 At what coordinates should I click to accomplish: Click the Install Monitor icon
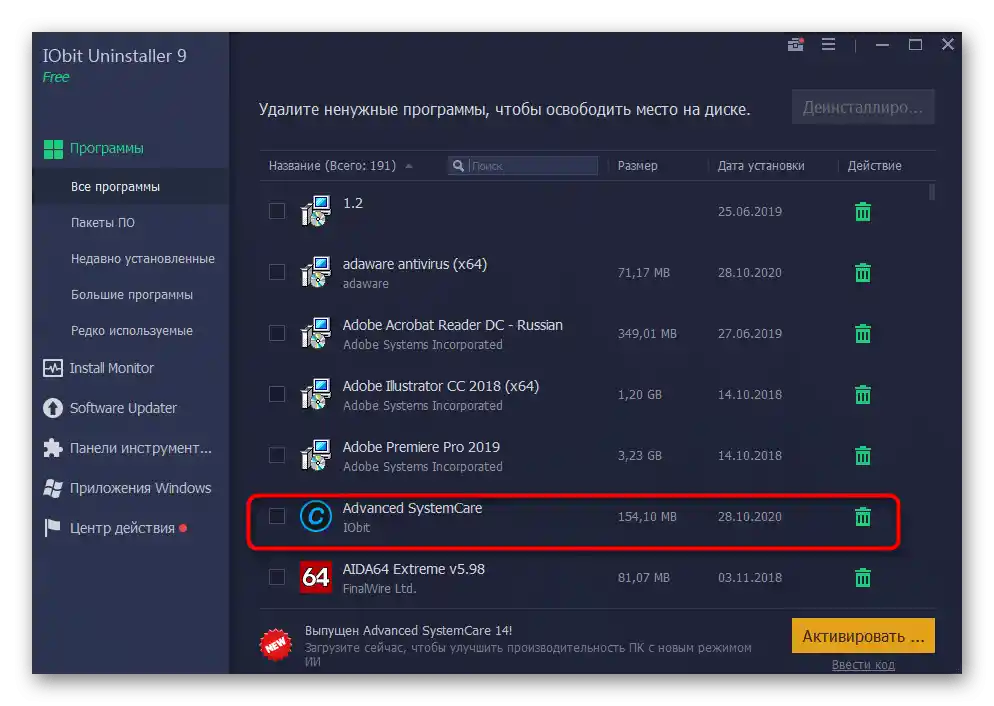pyautogui.click(x=53, y=368)
